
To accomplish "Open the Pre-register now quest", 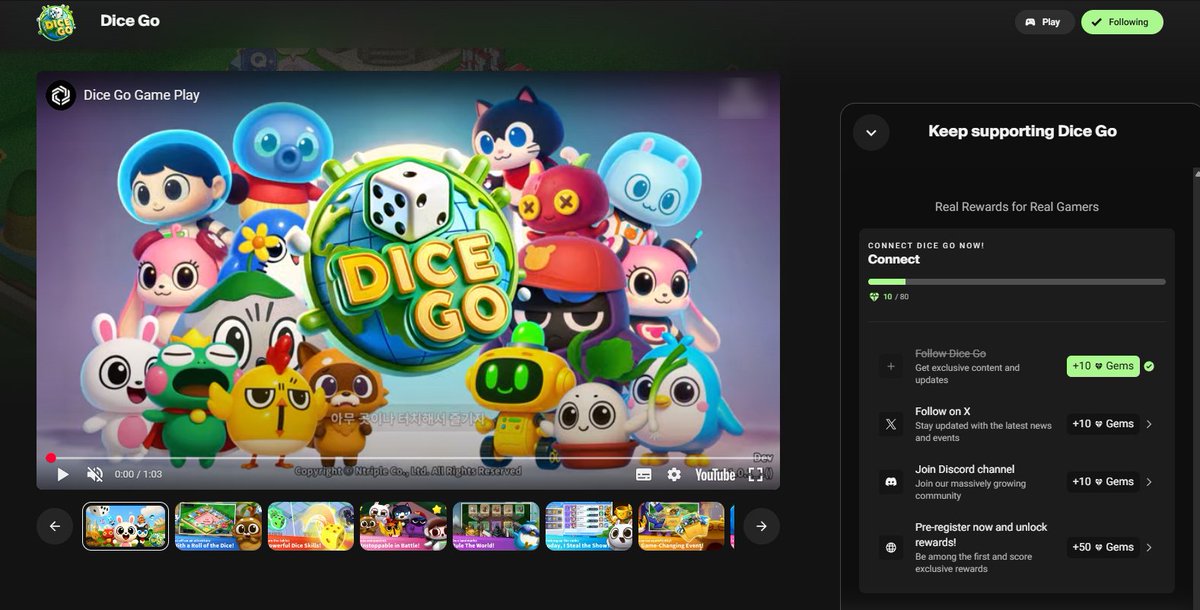I will click(x=1017, y=547).
